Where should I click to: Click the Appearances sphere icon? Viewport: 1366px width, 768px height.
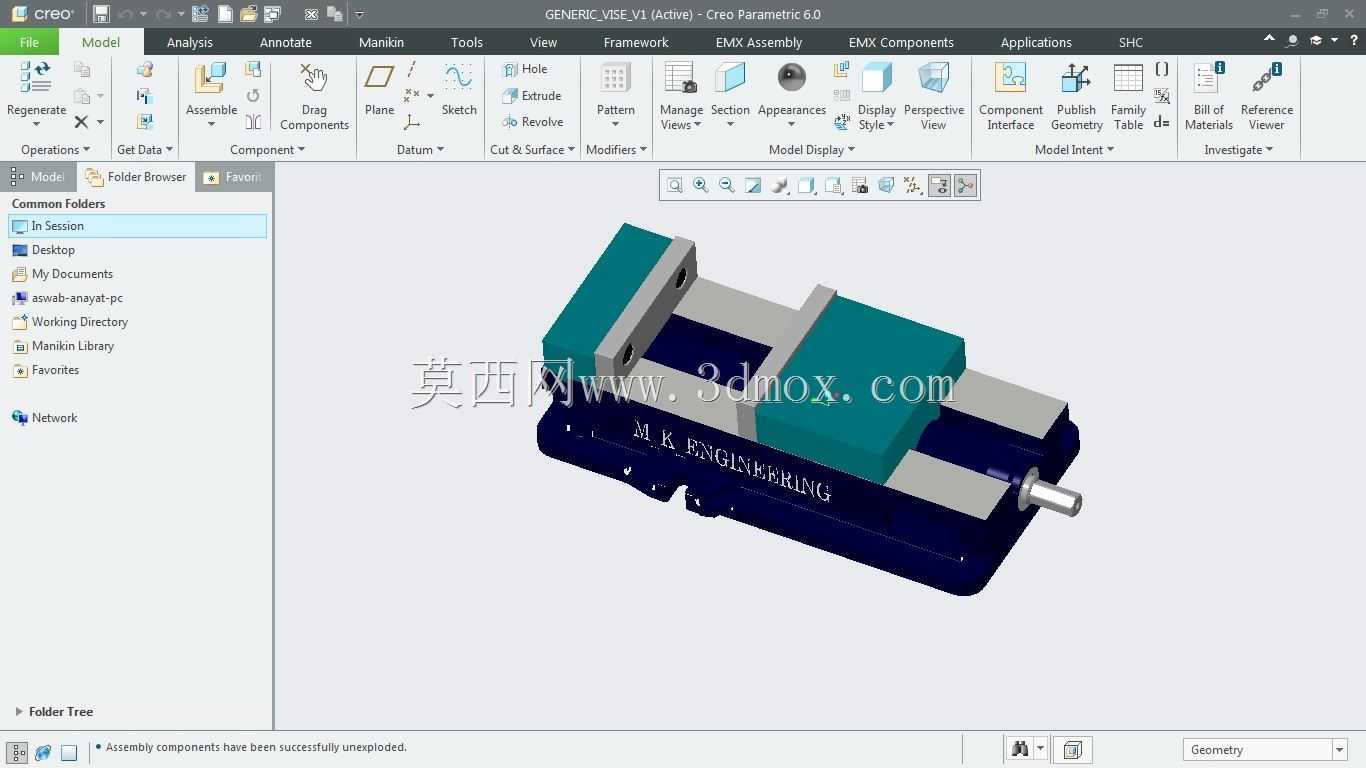pyautogui.click(x=791, y=78)
